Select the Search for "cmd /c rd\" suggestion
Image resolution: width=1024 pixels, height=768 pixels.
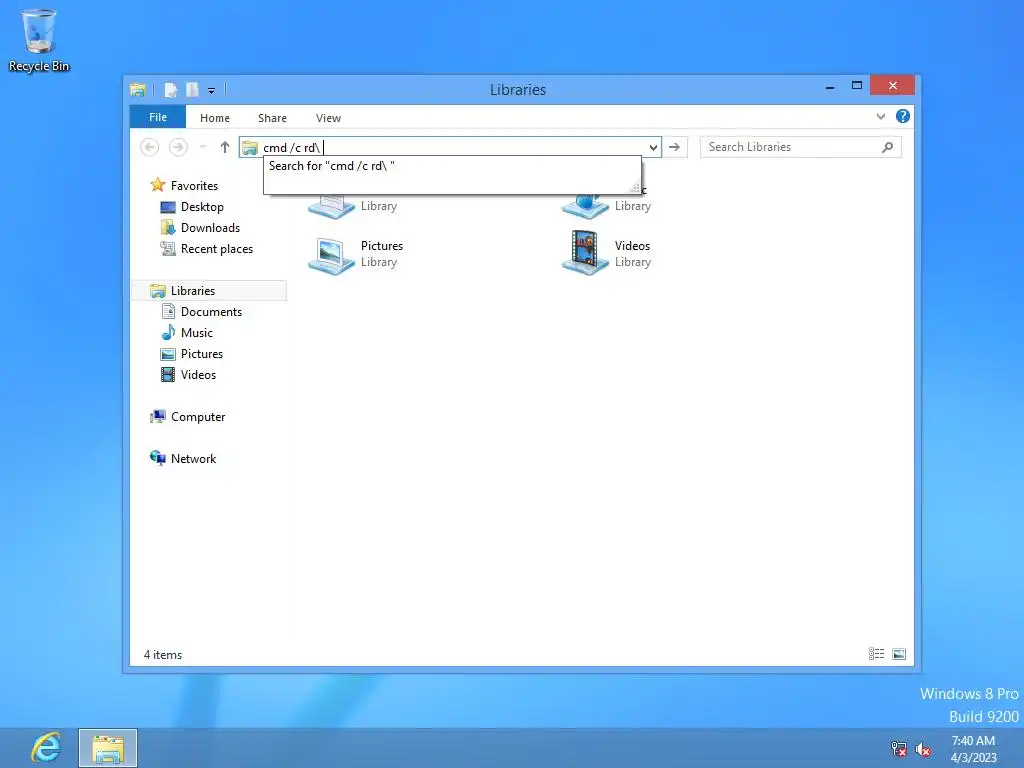coord(452,166)
